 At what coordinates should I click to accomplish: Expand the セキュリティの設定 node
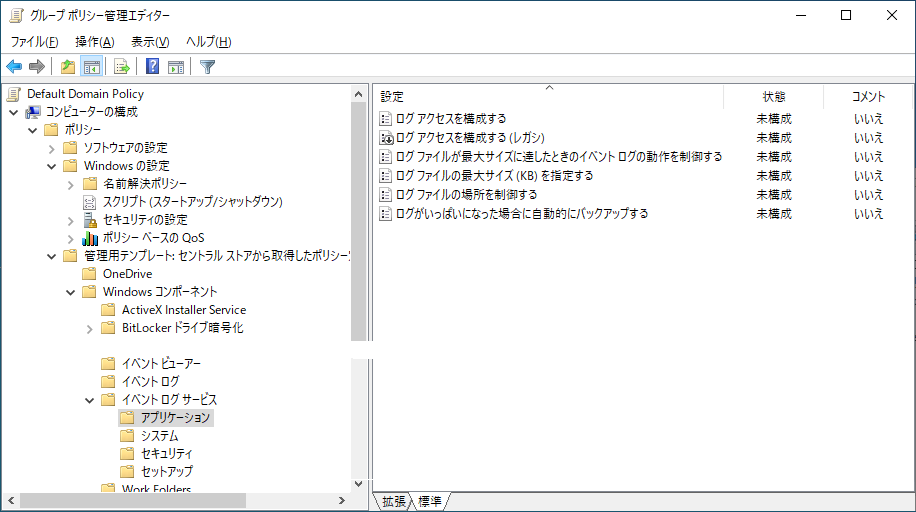(x=70, y=220)
